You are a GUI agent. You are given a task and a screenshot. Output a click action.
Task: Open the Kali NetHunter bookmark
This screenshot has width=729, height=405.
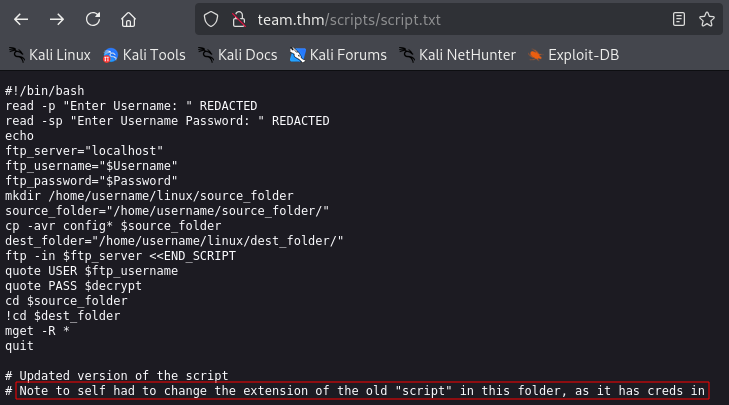tap(457, 55)
